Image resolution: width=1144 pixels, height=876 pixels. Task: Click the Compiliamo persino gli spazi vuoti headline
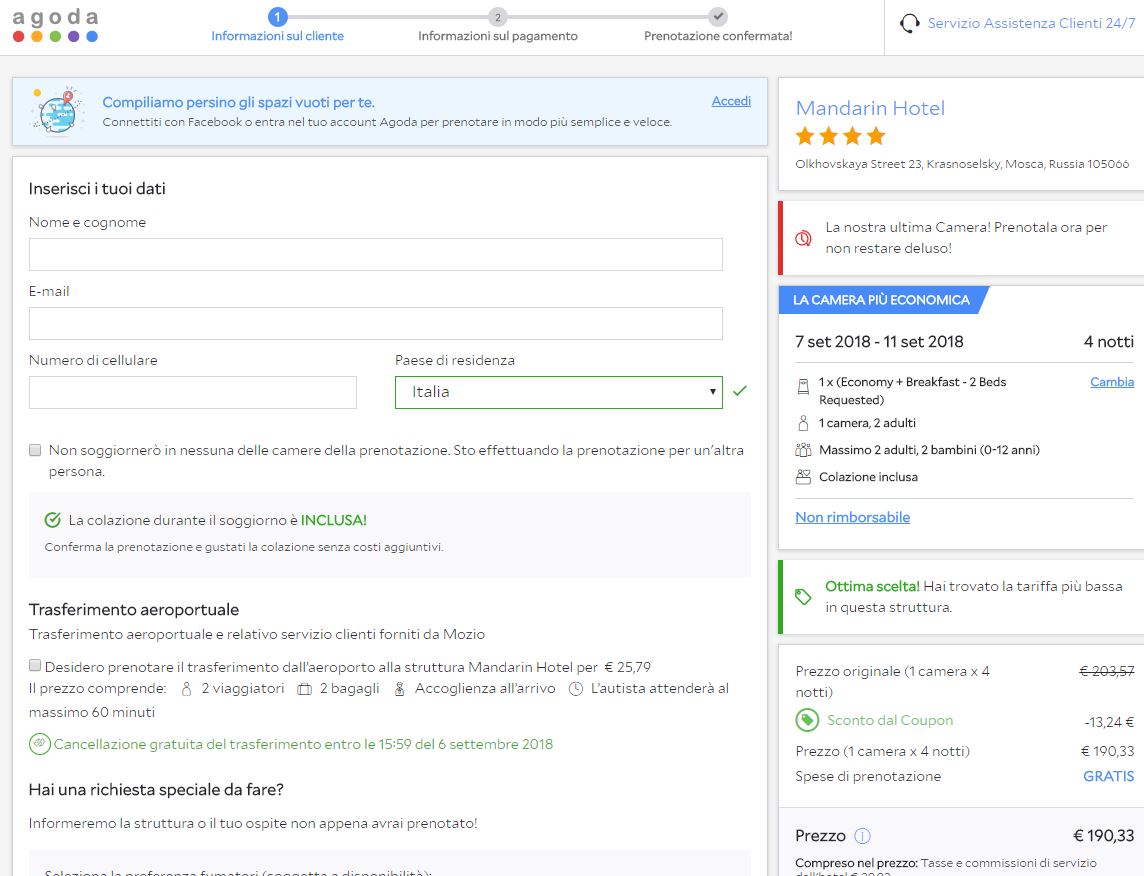pyautogui.click(x=238, y=102)
